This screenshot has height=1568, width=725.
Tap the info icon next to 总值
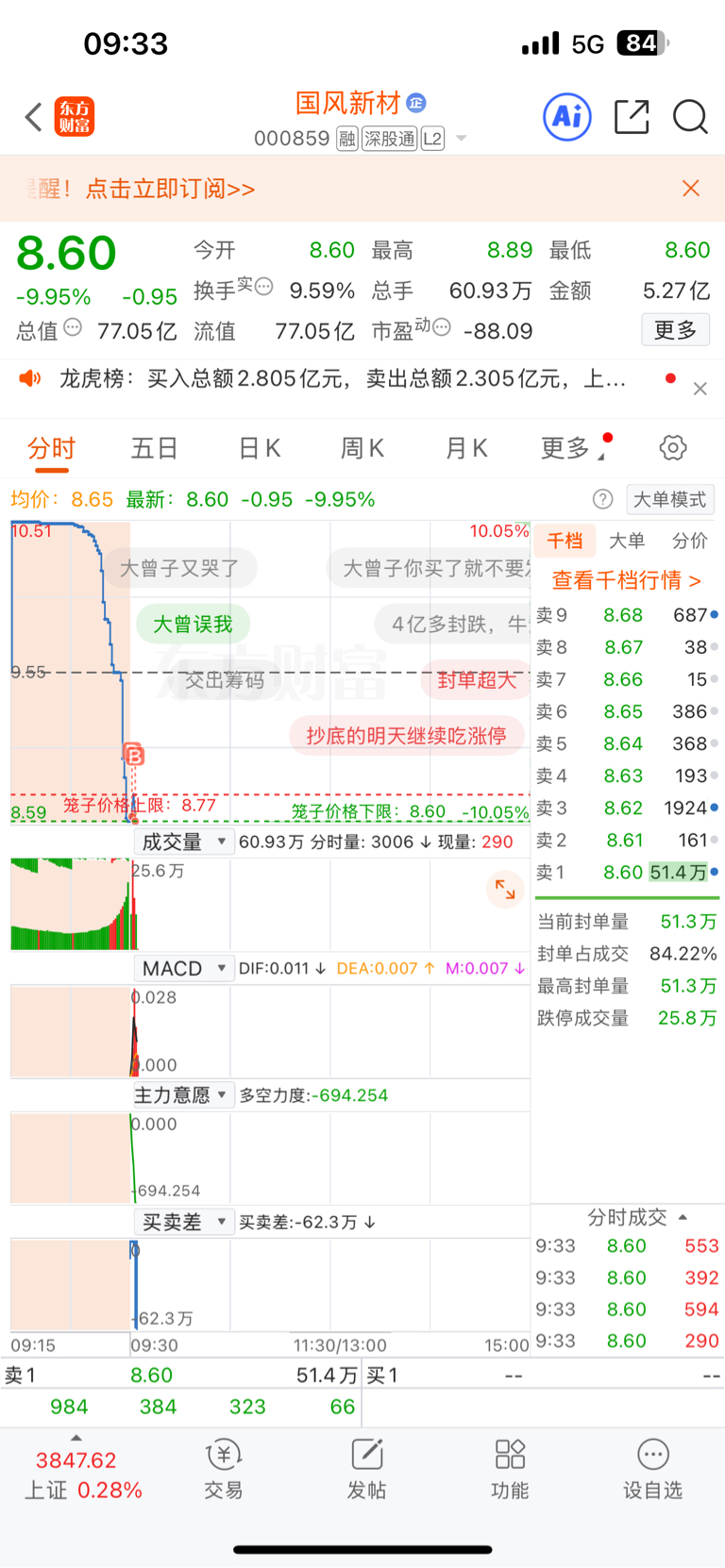pyautogui.click(x=73, y=327)
